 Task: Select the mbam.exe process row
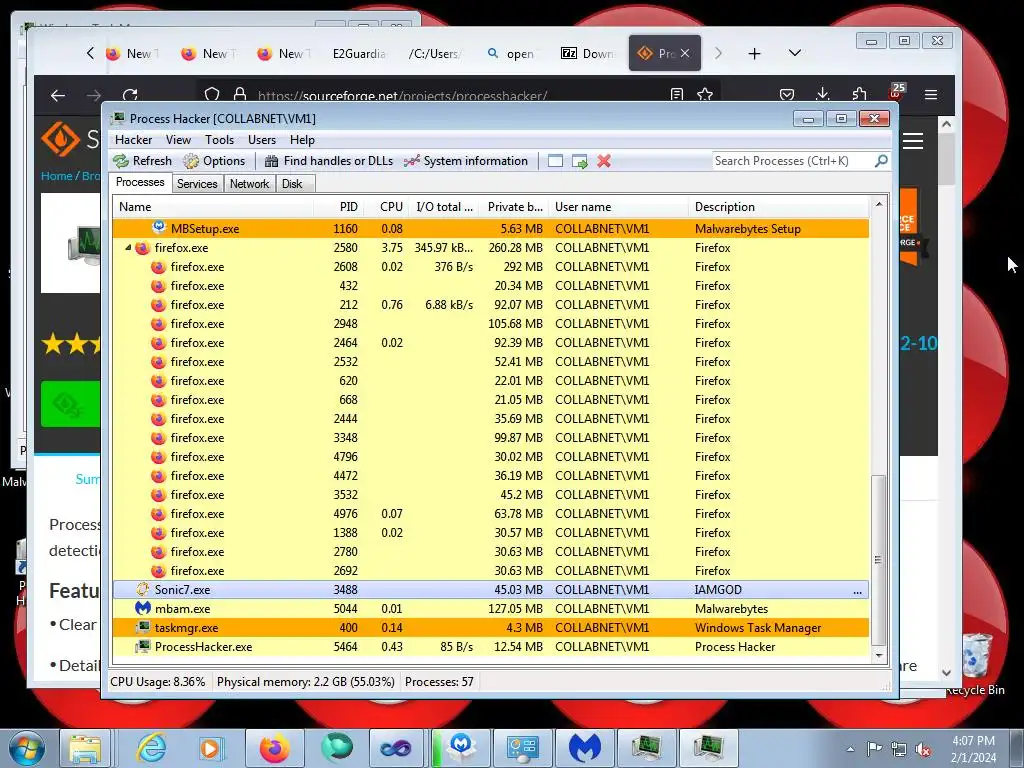490,609
